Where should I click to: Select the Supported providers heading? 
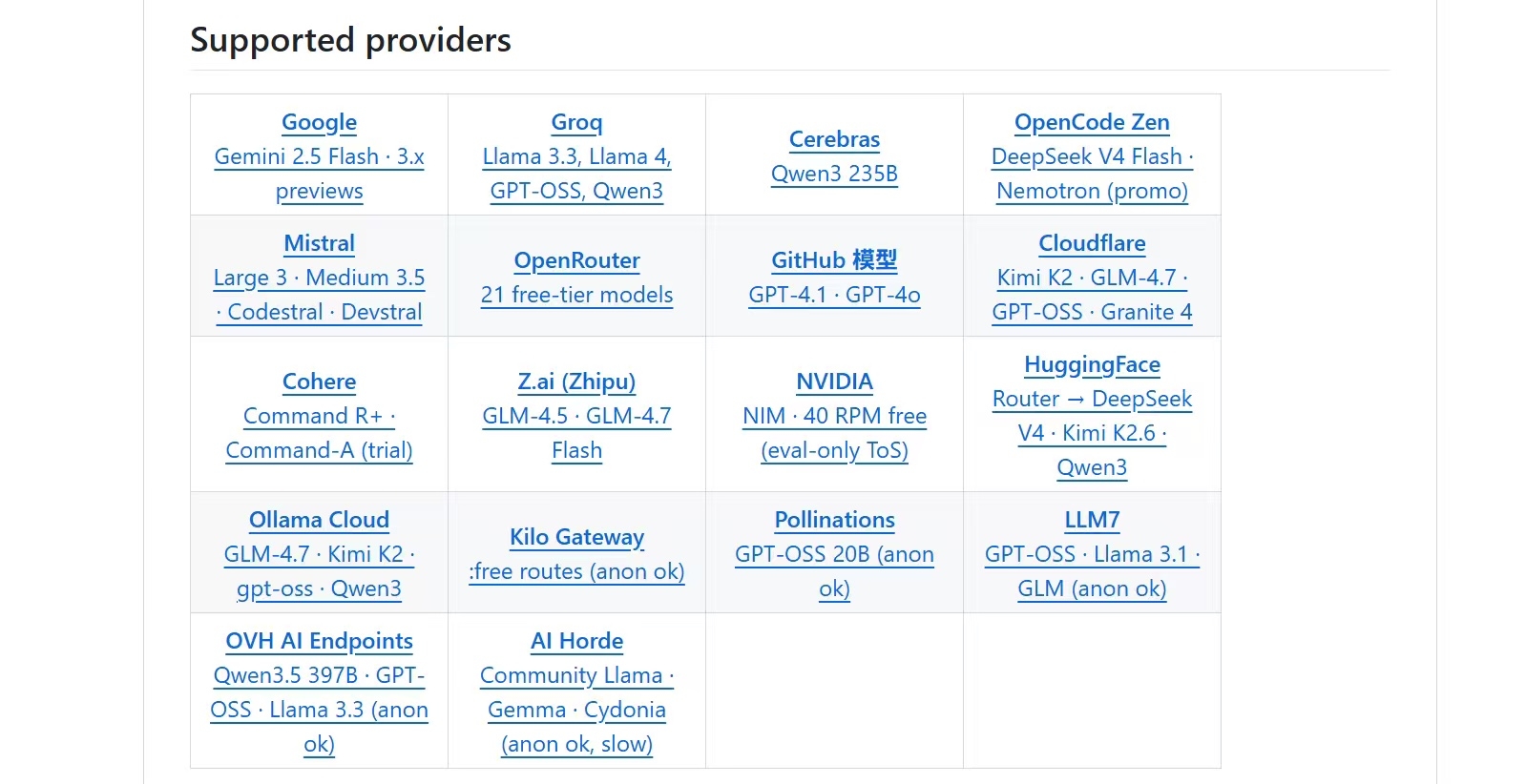coord(350,40)
